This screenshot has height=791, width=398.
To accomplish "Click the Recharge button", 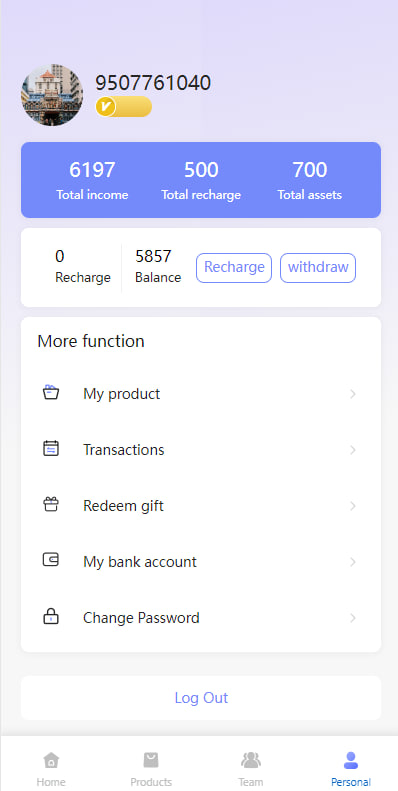I will [234, 268].
